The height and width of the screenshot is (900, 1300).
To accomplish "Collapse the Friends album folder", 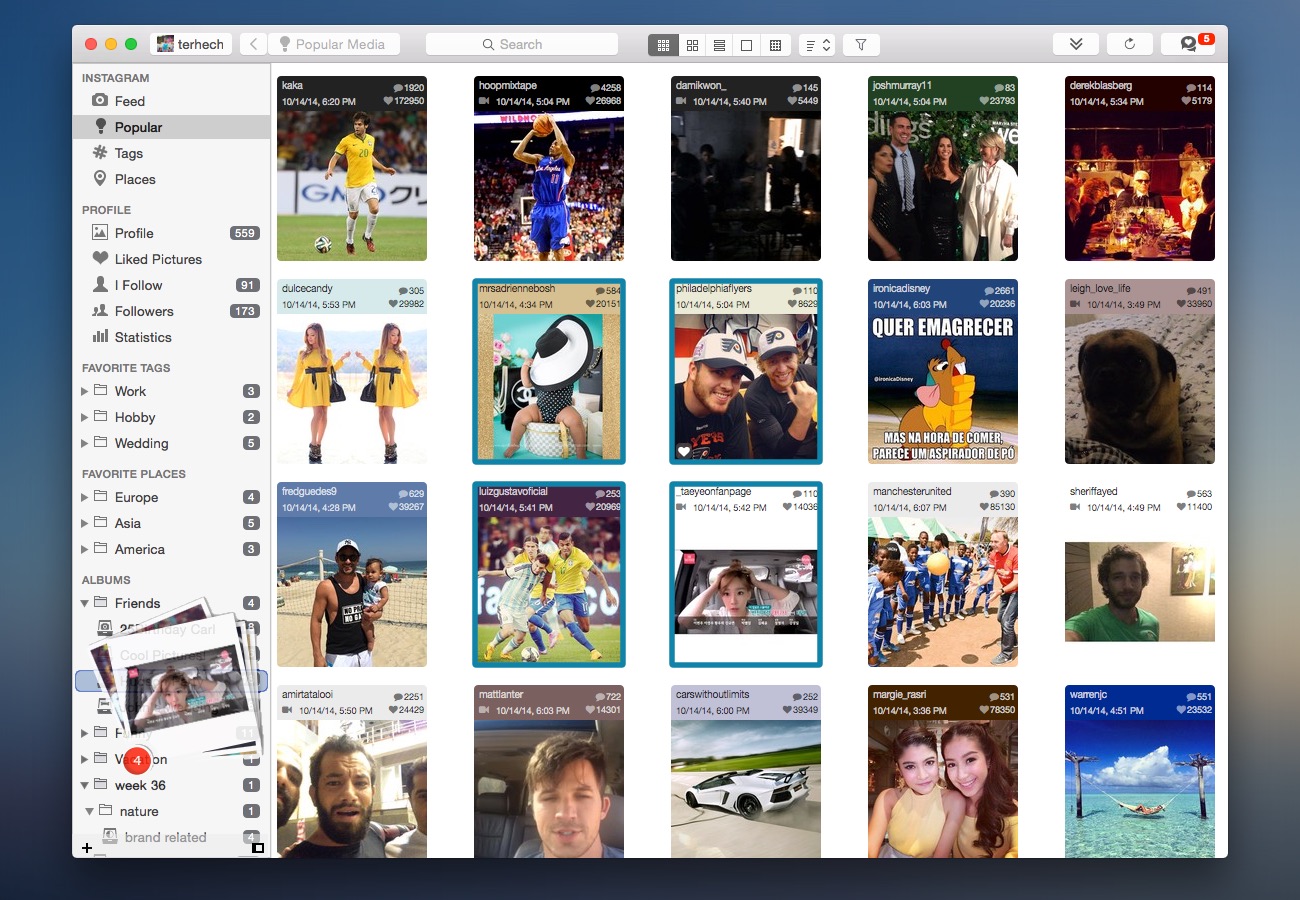I will click(85, 603).
